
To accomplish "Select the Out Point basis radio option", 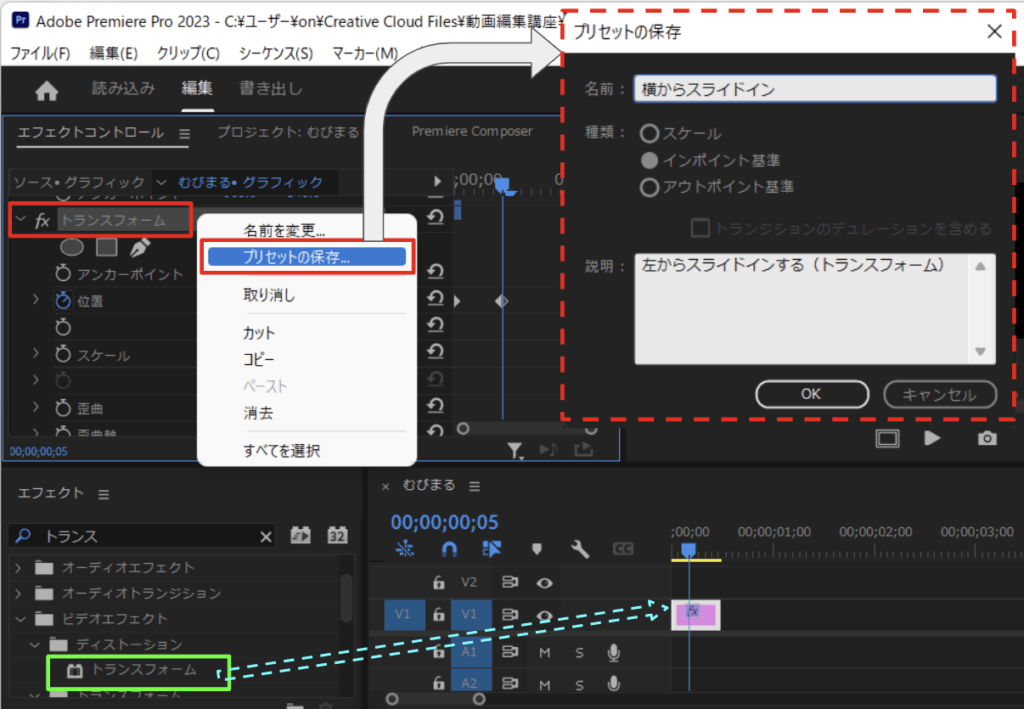I will [x=650, y=187].
